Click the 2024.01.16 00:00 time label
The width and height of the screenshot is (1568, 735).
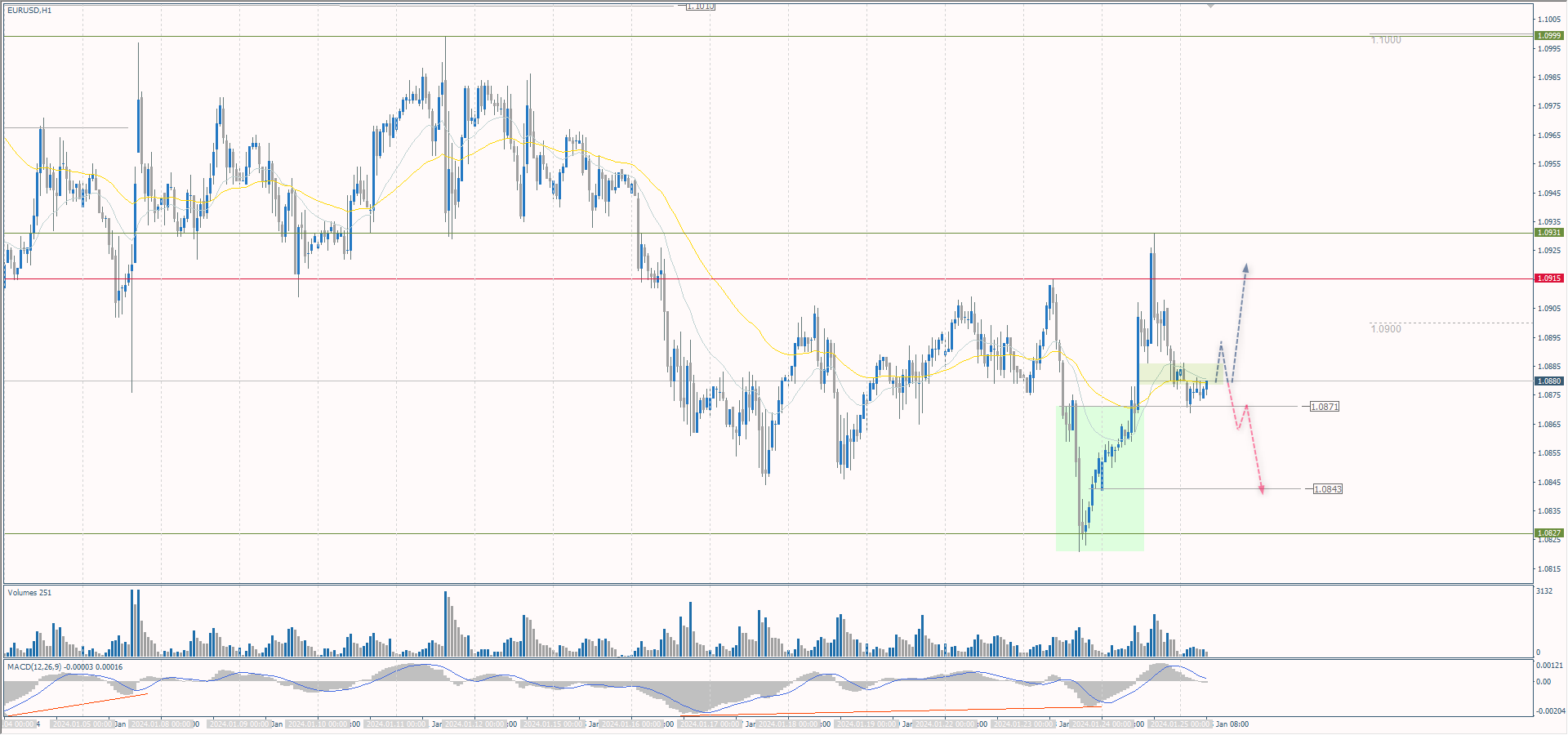pyautogui.click(x=631, y=724)
